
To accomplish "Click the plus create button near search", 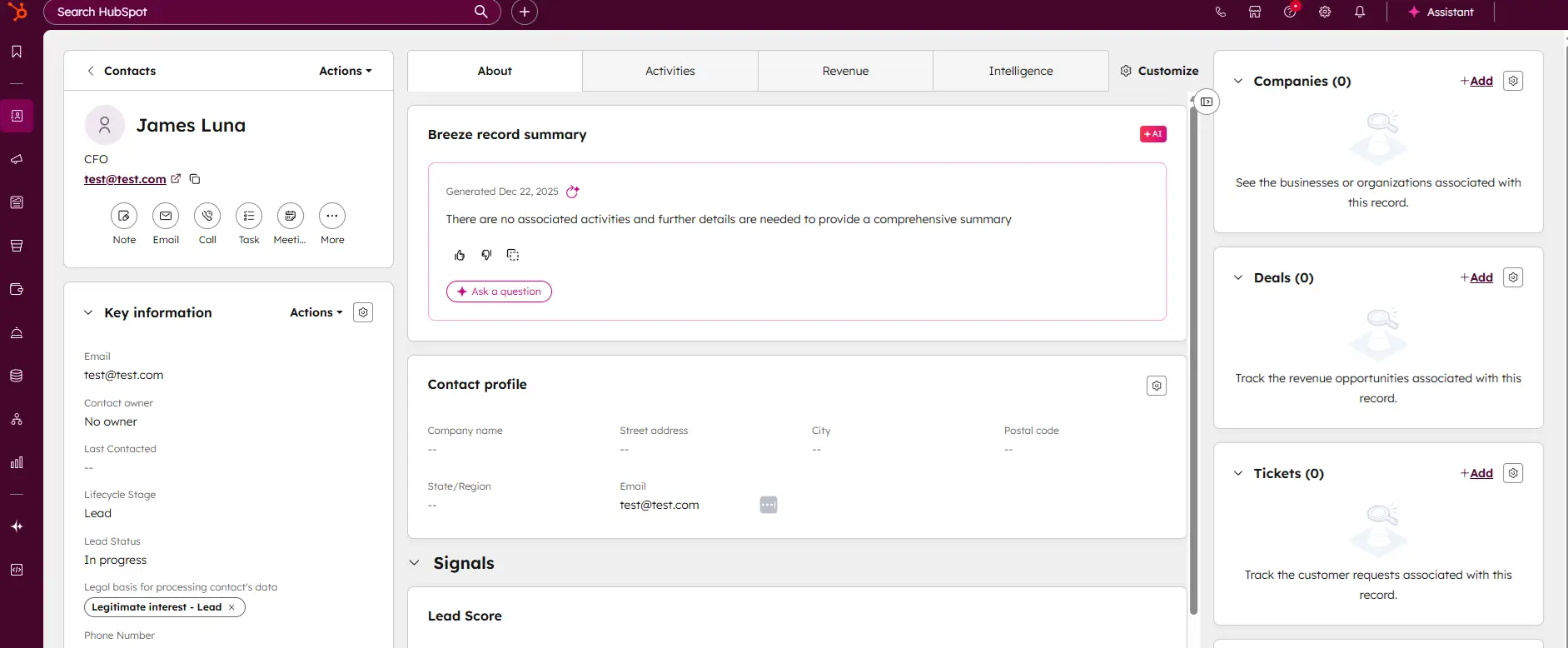I will click(x=524, y=12).
